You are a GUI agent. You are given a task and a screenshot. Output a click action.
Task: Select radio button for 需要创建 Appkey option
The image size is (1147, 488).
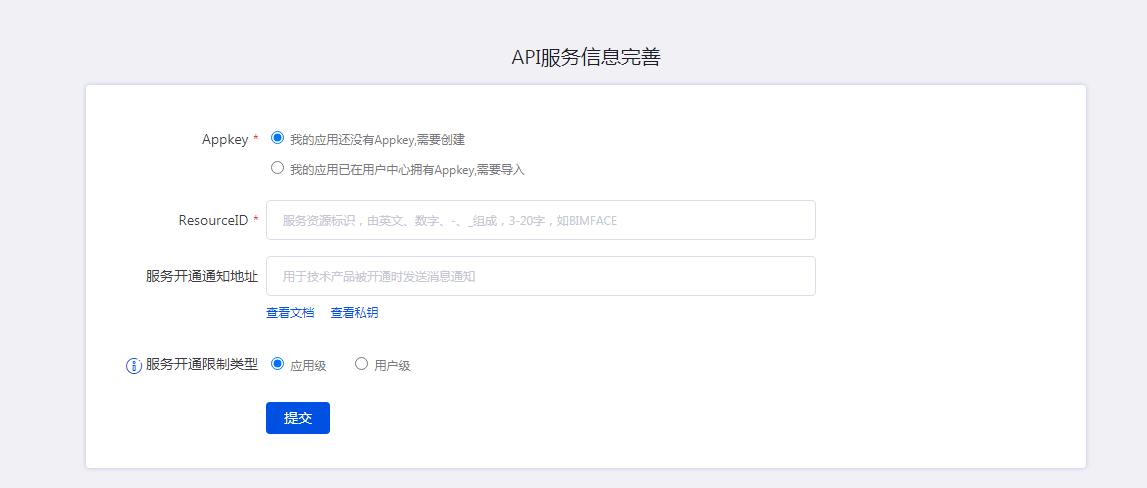tap(278, 138)
